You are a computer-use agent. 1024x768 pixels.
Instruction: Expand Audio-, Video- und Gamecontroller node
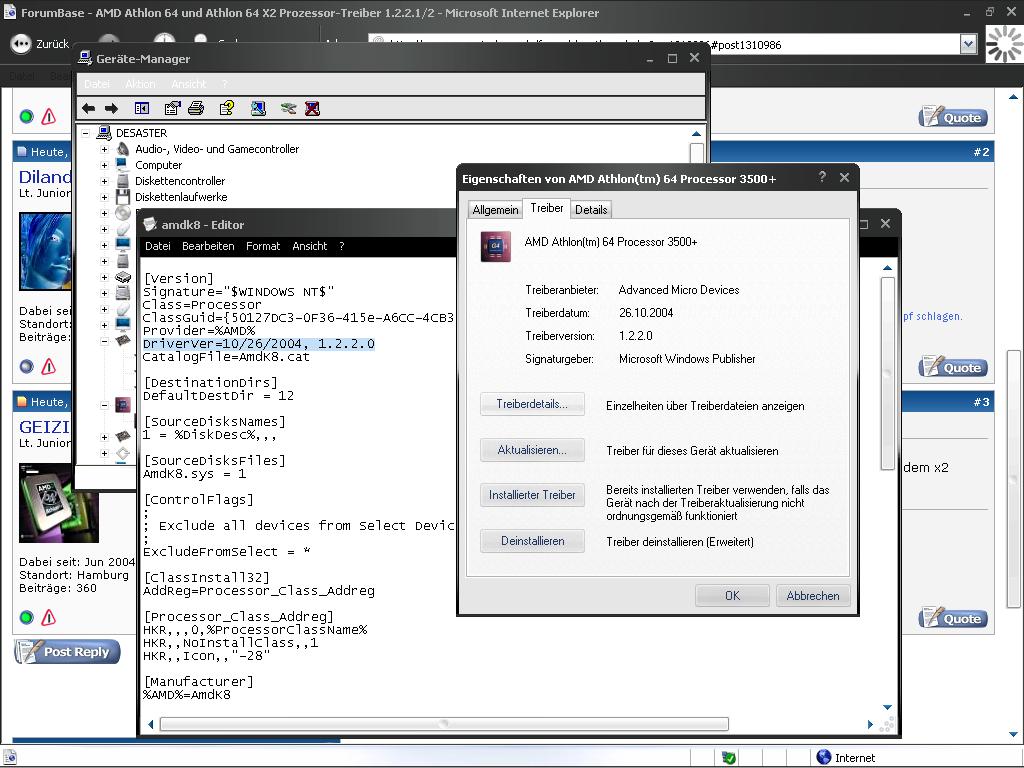point(104,149)
